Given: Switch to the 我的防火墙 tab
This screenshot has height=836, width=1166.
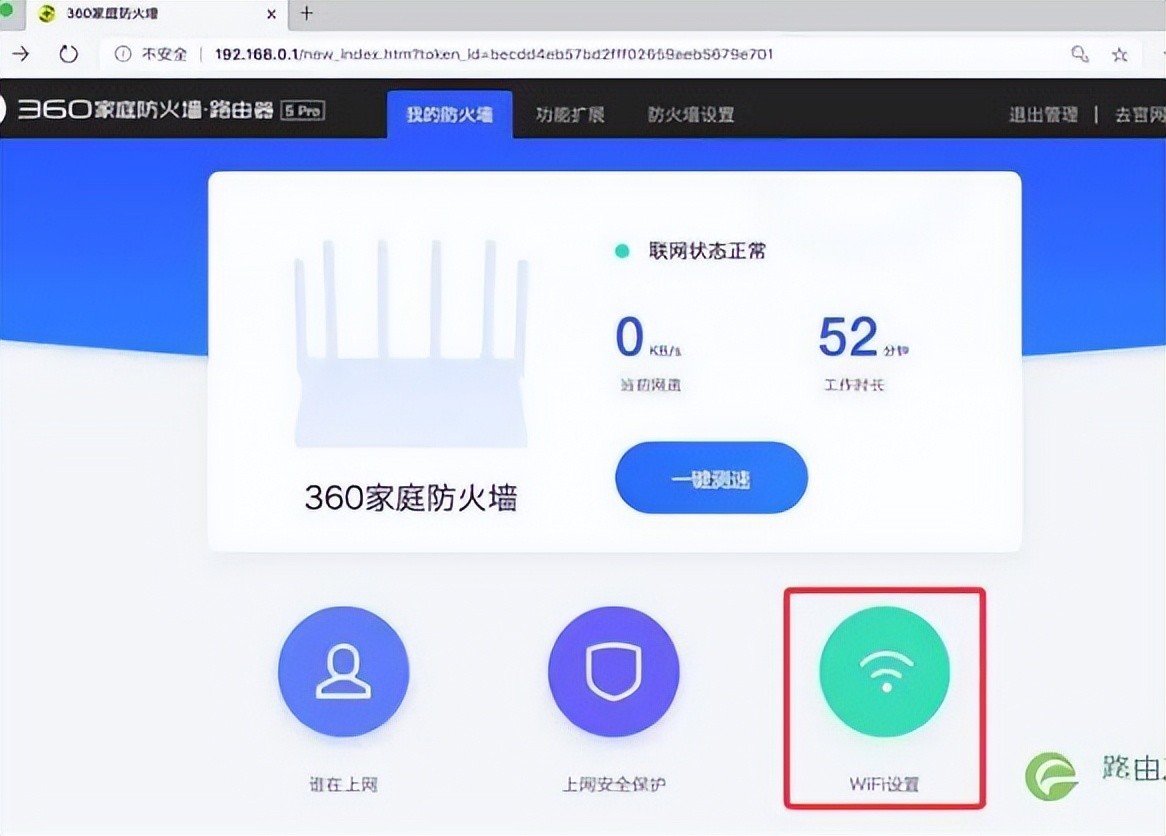Looking at the screenshot, I should tap(449, 114).
